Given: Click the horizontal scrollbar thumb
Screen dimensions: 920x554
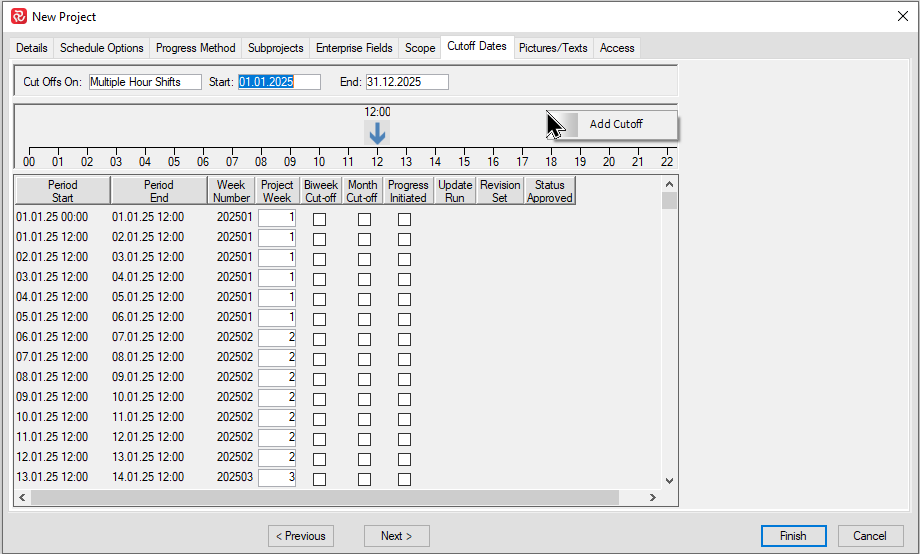Looking at the screenshot, I should [324, 498].
